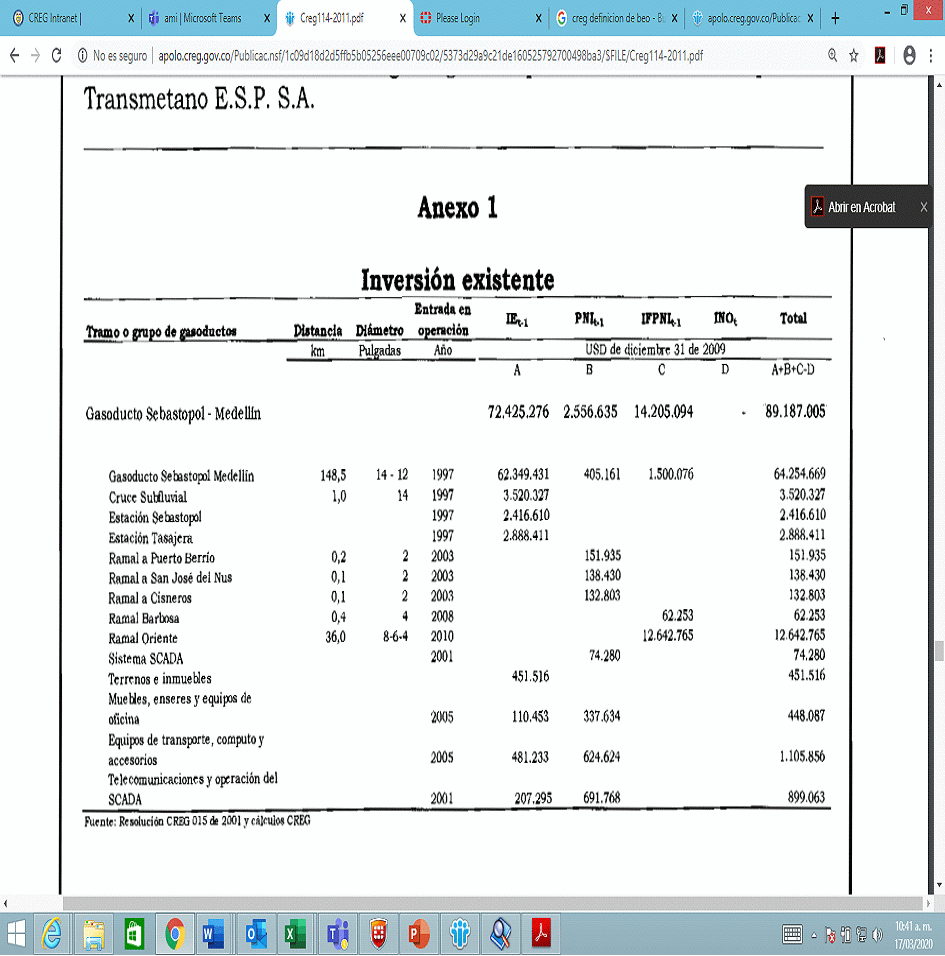Click the Windows Start button

coord(16,934)
